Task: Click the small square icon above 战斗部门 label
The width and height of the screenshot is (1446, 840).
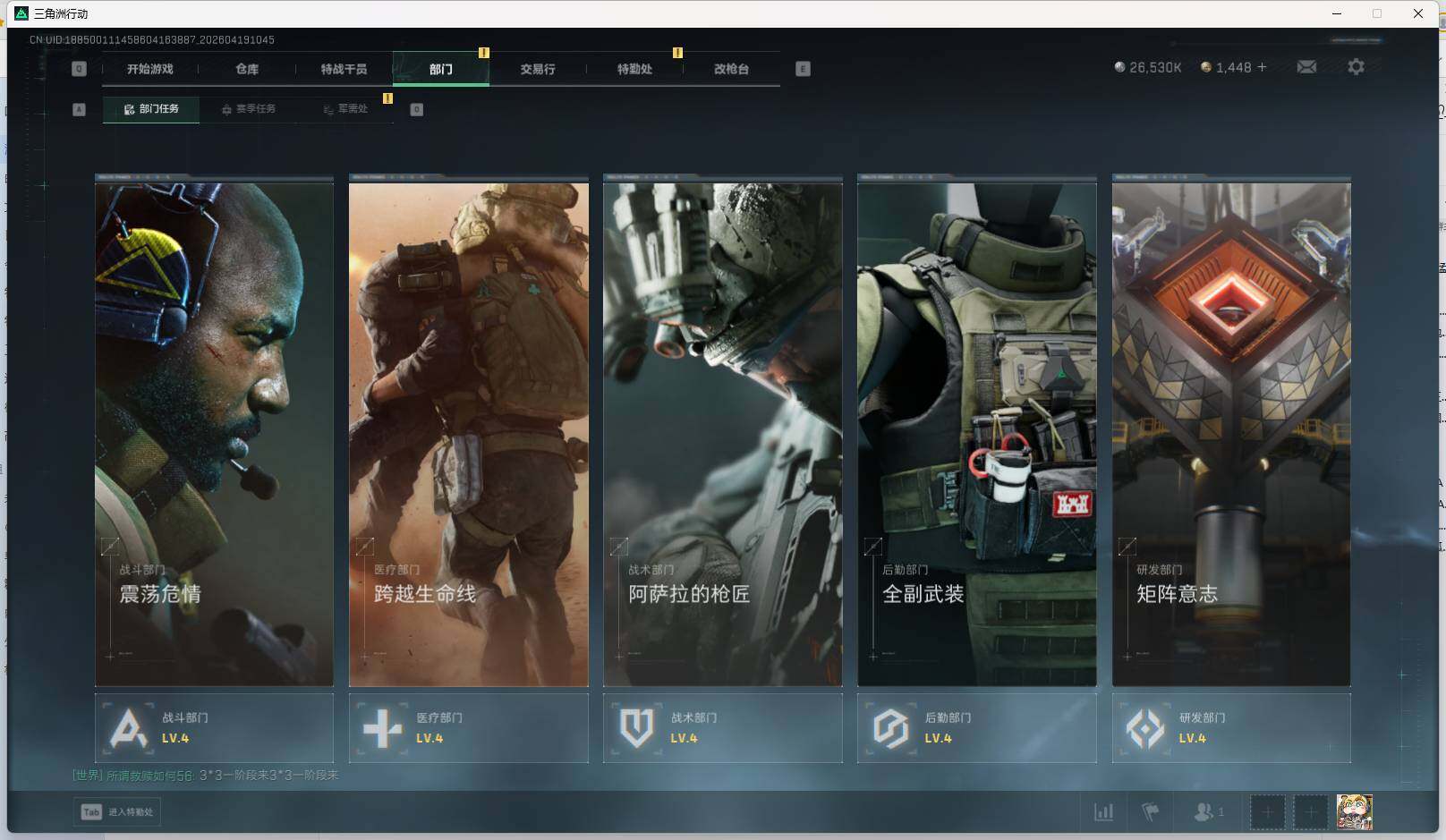Action: pos(110,546)
